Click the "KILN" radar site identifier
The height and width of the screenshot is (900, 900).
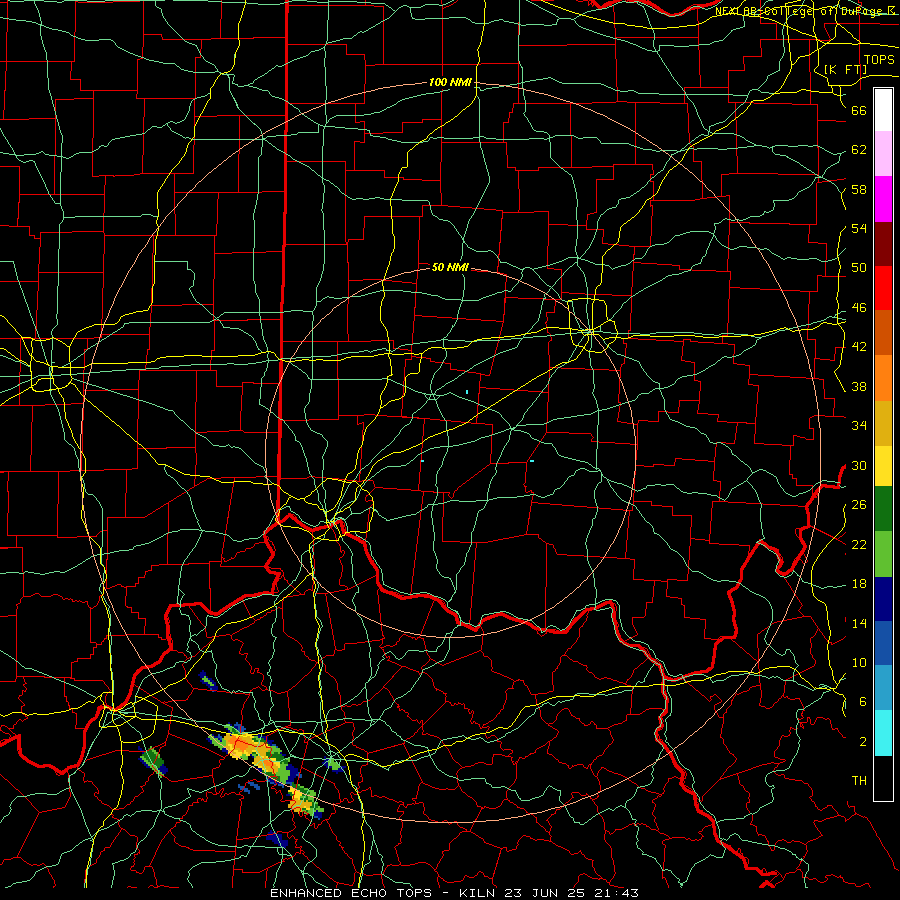(479, 893)
